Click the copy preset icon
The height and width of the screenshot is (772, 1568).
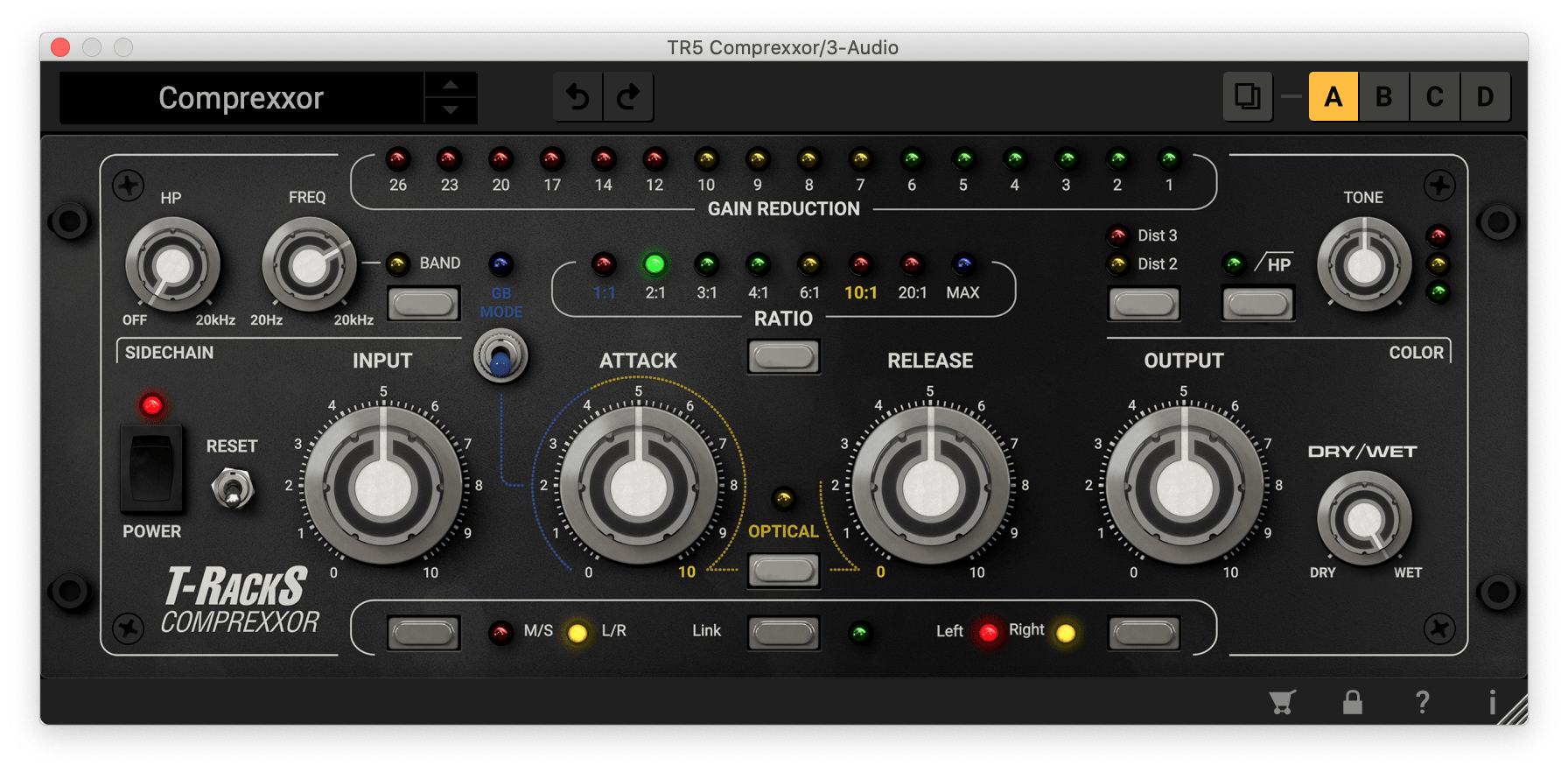point(1247,96)
